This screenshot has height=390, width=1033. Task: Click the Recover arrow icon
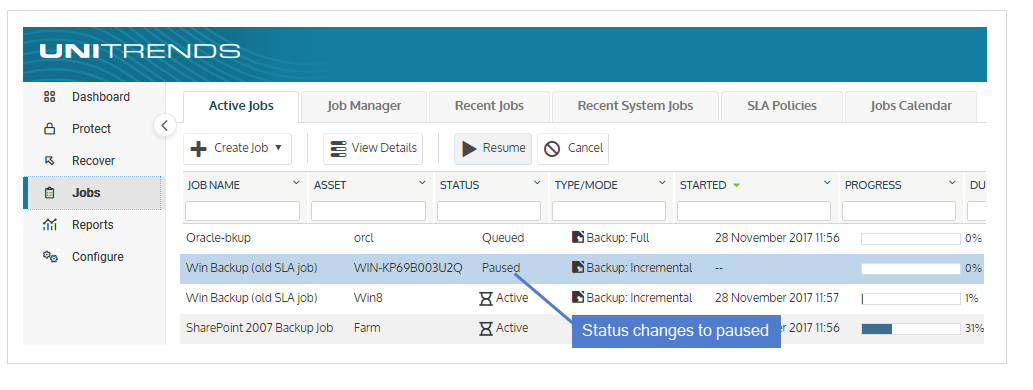[x=49, y=161]
